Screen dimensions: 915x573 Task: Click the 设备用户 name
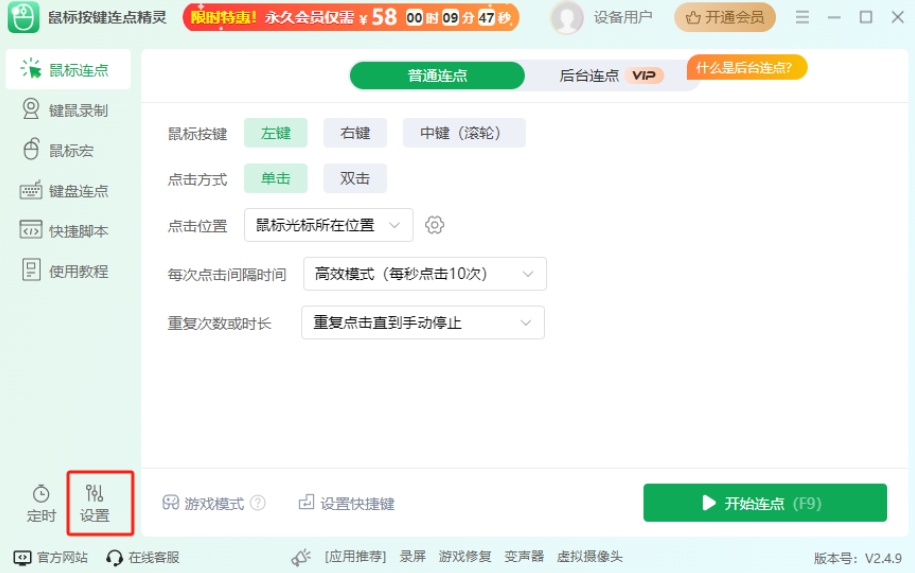(623, 18)
